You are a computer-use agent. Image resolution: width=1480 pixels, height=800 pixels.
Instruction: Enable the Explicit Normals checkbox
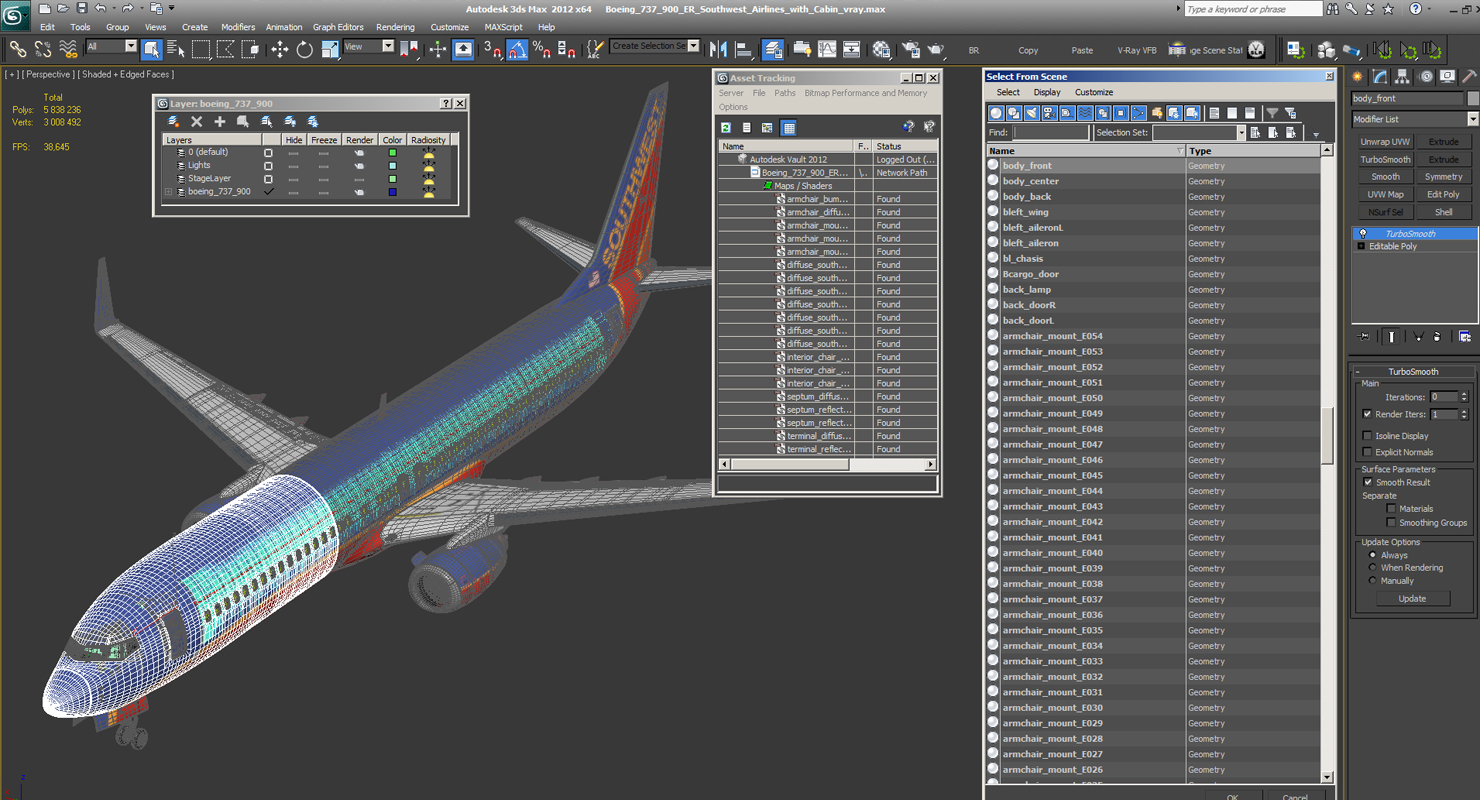(x=1367, y=452)
